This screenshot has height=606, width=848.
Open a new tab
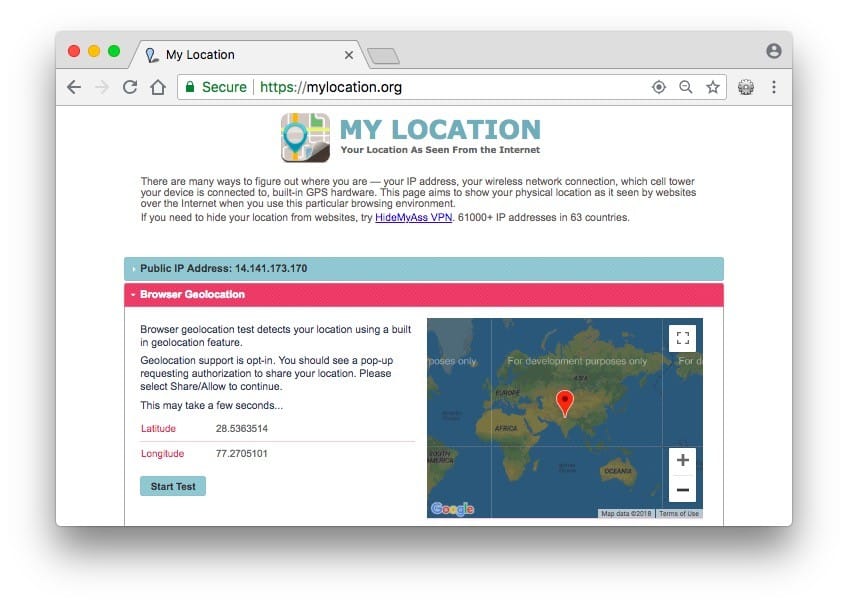383,55
